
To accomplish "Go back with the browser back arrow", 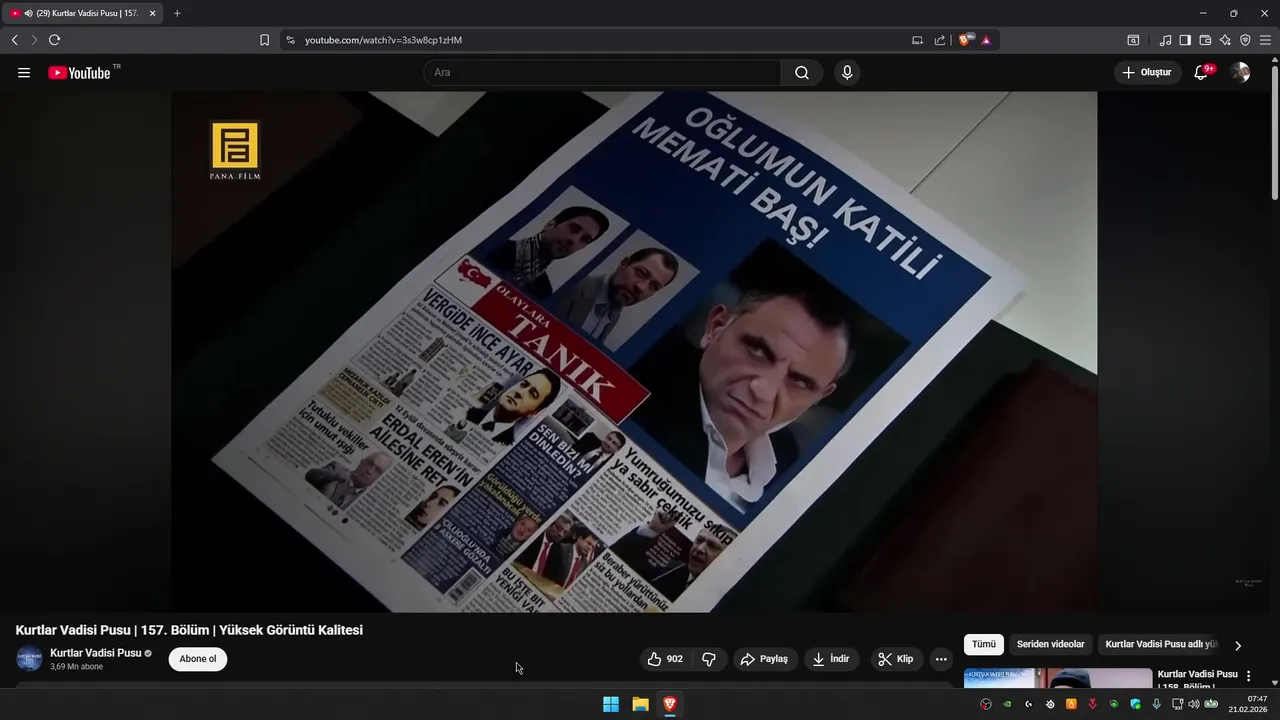I will 14,40.
